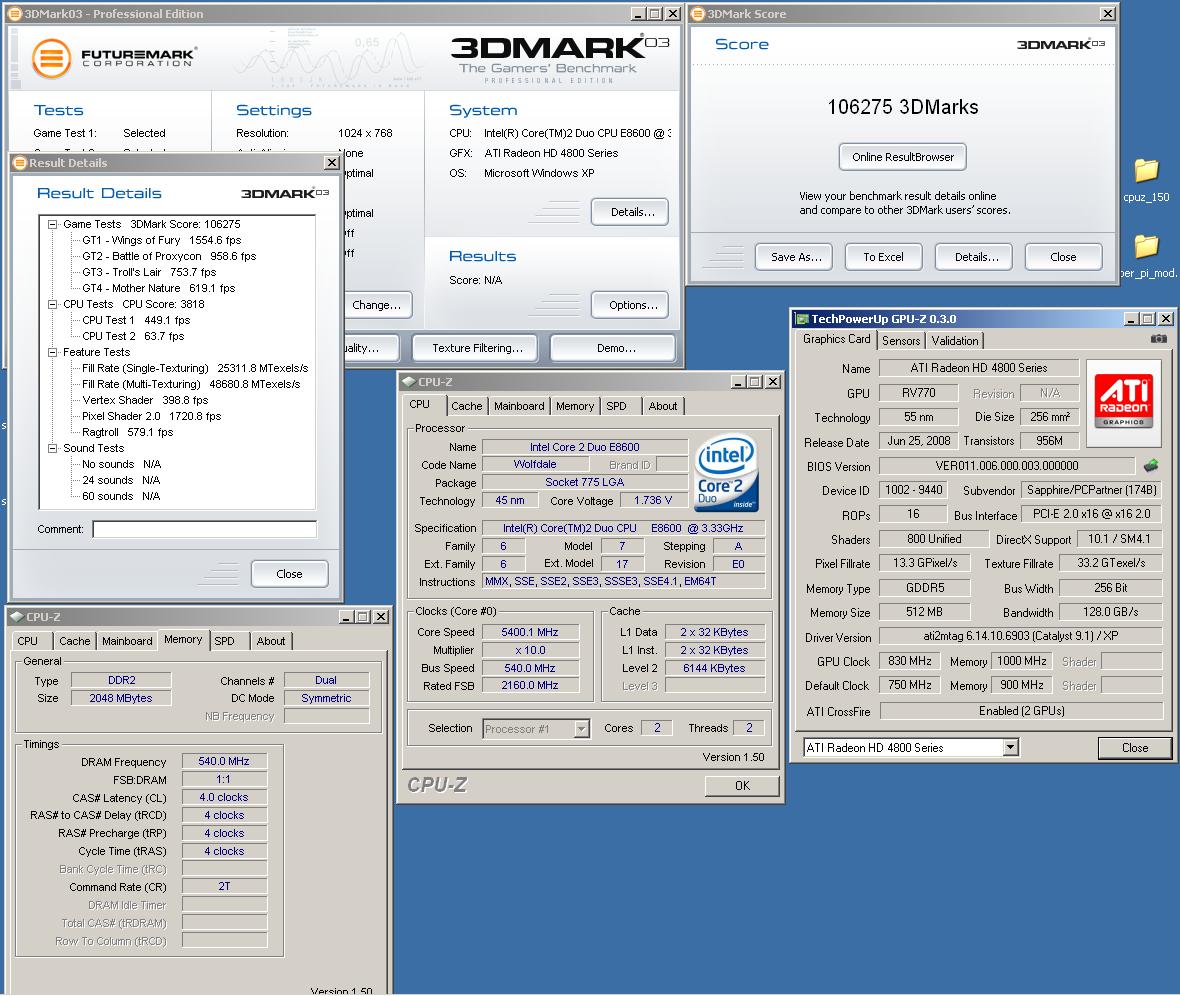1180x996 pixels.
Task: Click the To Excel button
Action: click(883, 257)
